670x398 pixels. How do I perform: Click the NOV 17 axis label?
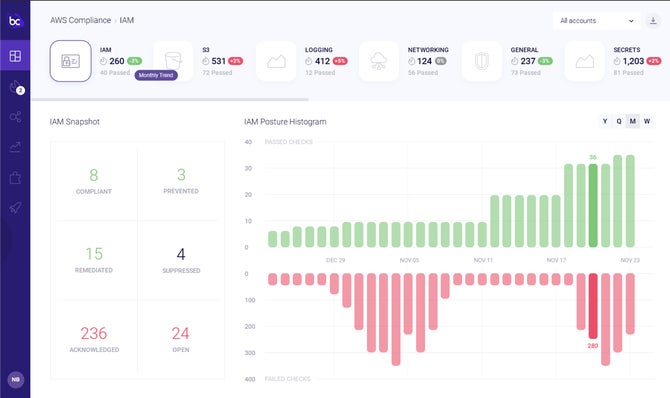click(x=556, y=260)
